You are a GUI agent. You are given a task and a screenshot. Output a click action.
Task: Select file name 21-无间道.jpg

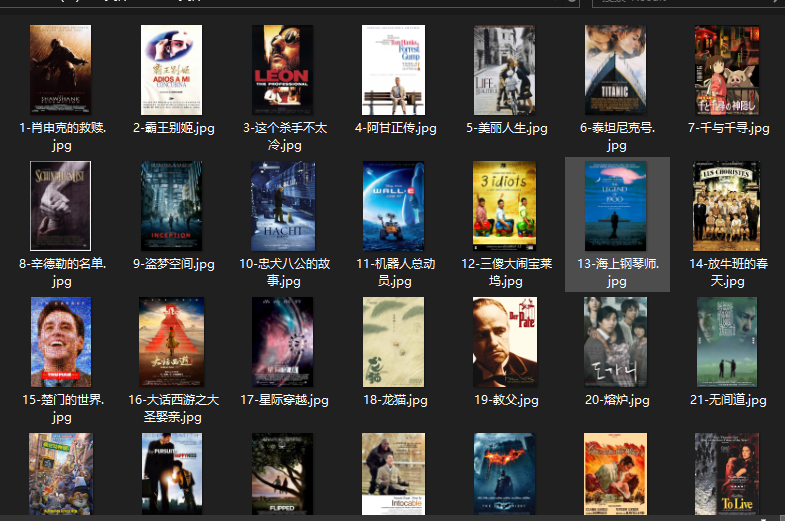728,400
